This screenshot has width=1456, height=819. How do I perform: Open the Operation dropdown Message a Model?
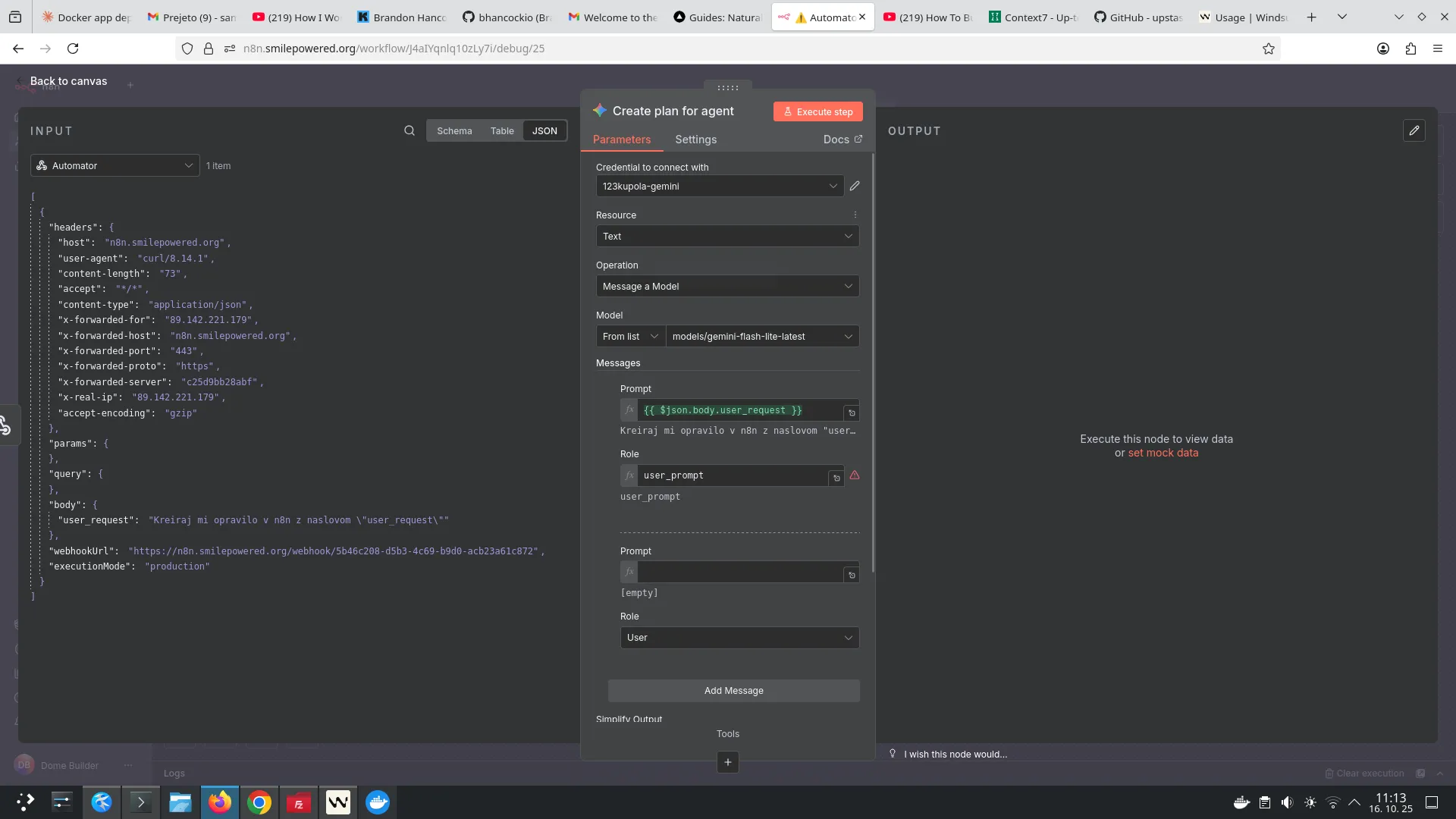[726, 286]
